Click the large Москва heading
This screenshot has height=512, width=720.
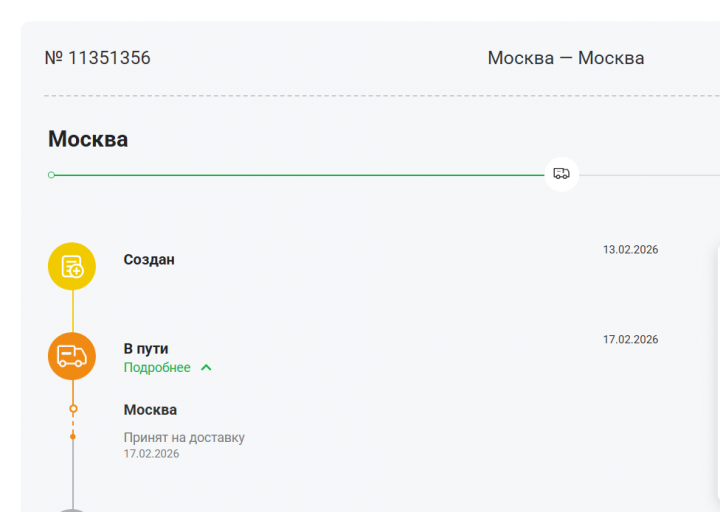point(88,139)
